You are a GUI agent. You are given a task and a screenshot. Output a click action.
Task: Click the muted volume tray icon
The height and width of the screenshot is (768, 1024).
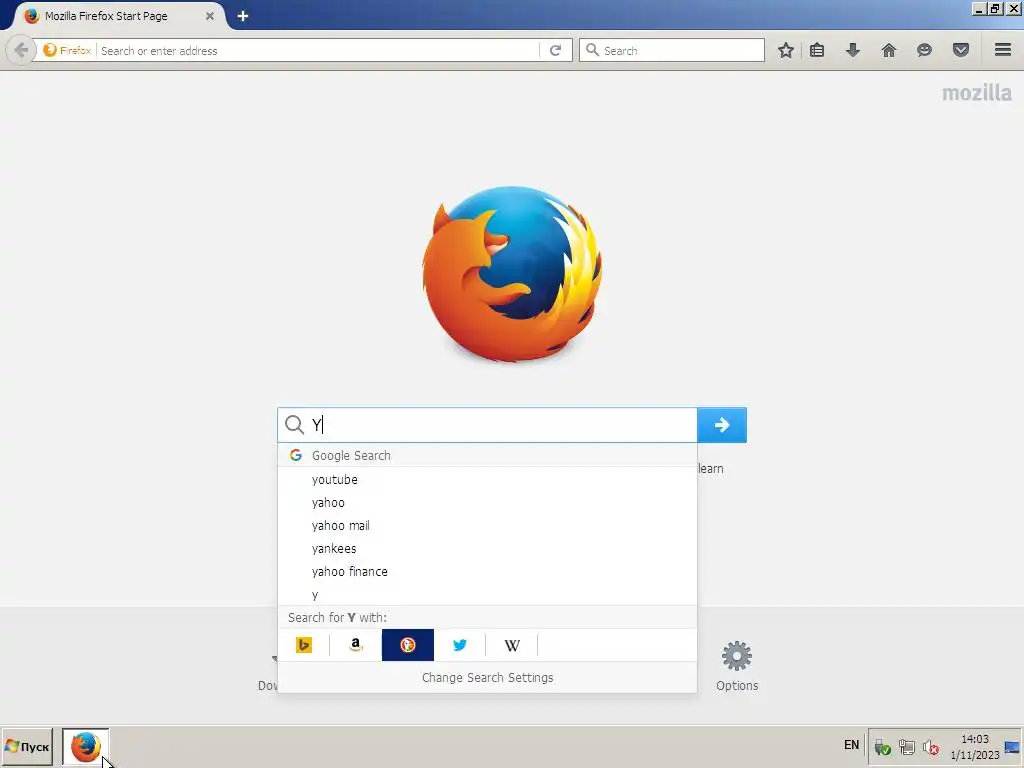click(931, 746)
